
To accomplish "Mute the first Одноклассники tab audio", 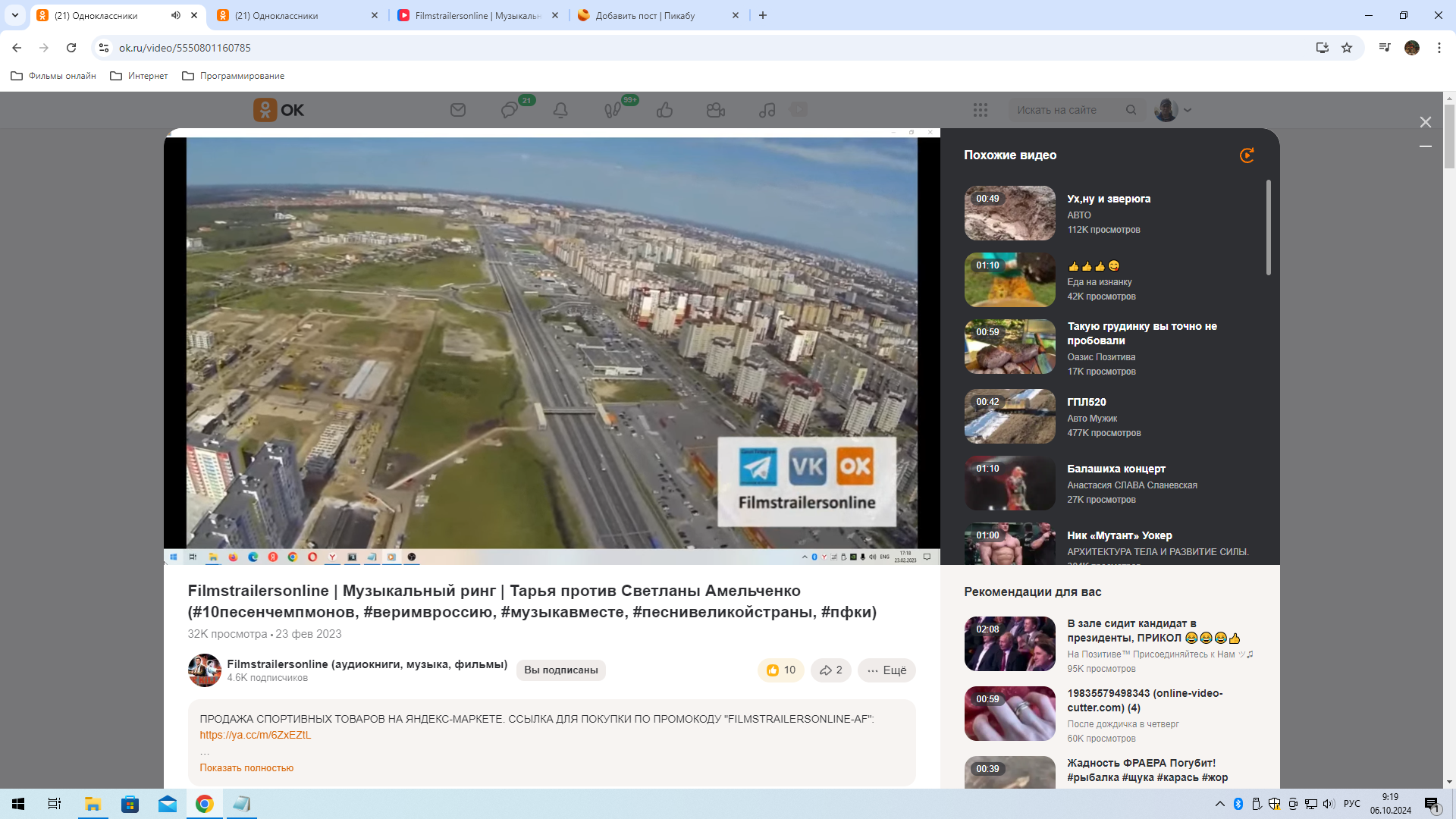I will pyautogui.click(x=176, y=15).
